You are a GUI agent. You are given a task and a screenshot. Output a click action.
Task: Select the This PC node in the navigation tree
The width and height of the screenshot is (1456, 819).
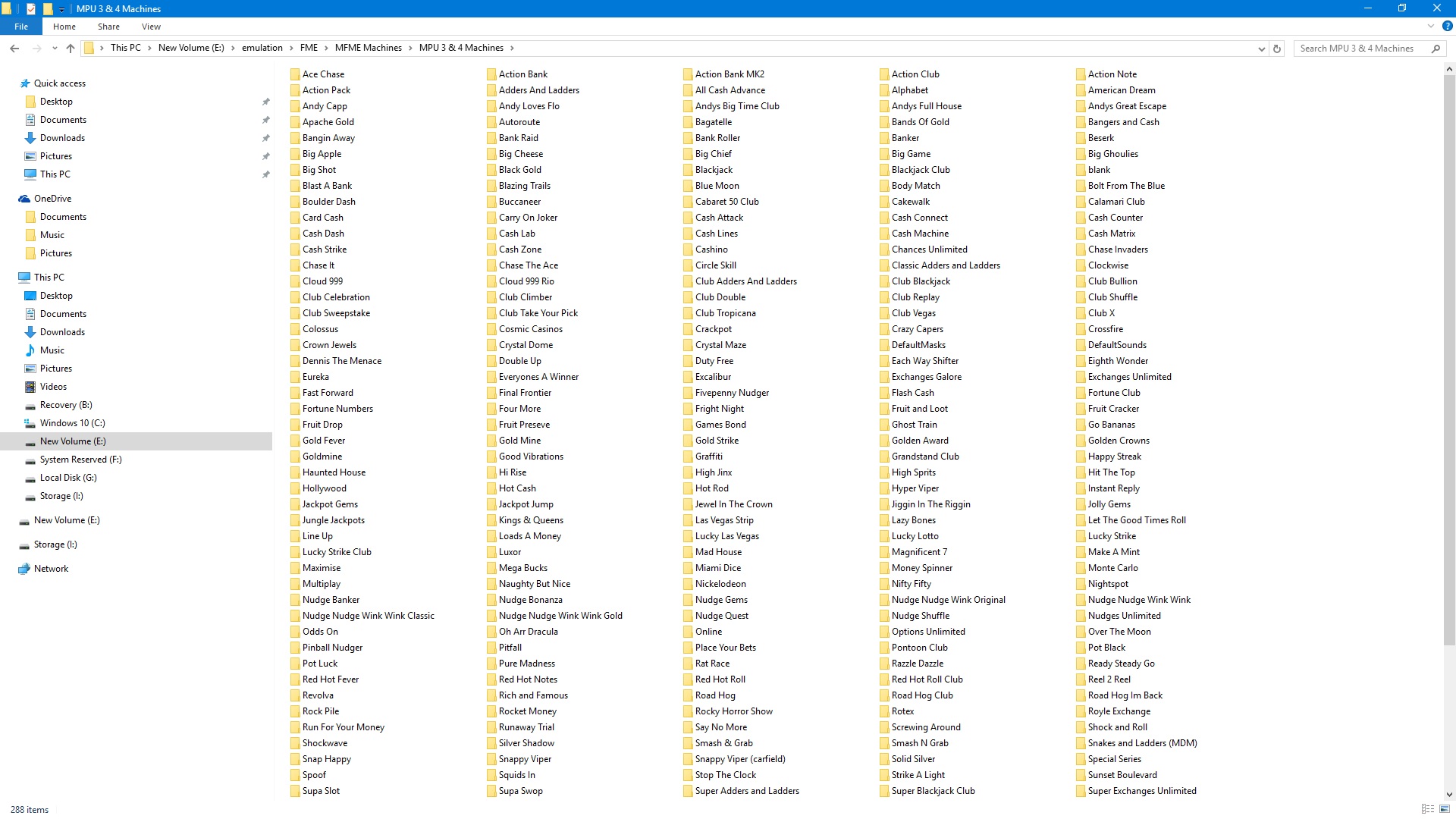(49, 278)
